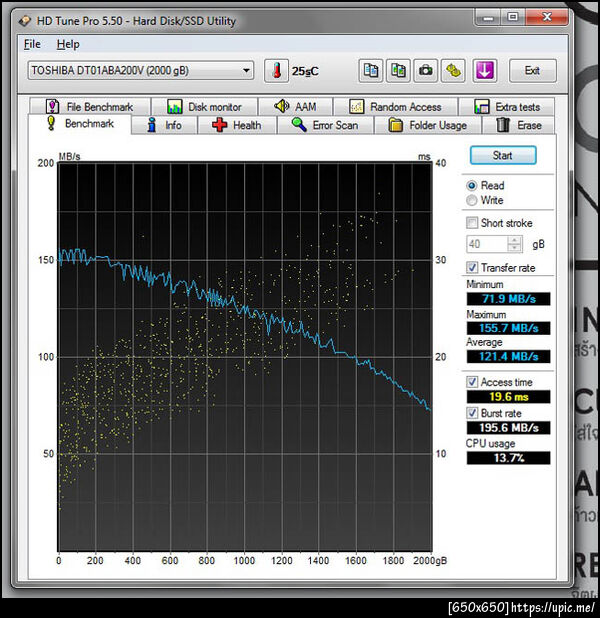Click the 25°C temperature reading

point(305,71)
